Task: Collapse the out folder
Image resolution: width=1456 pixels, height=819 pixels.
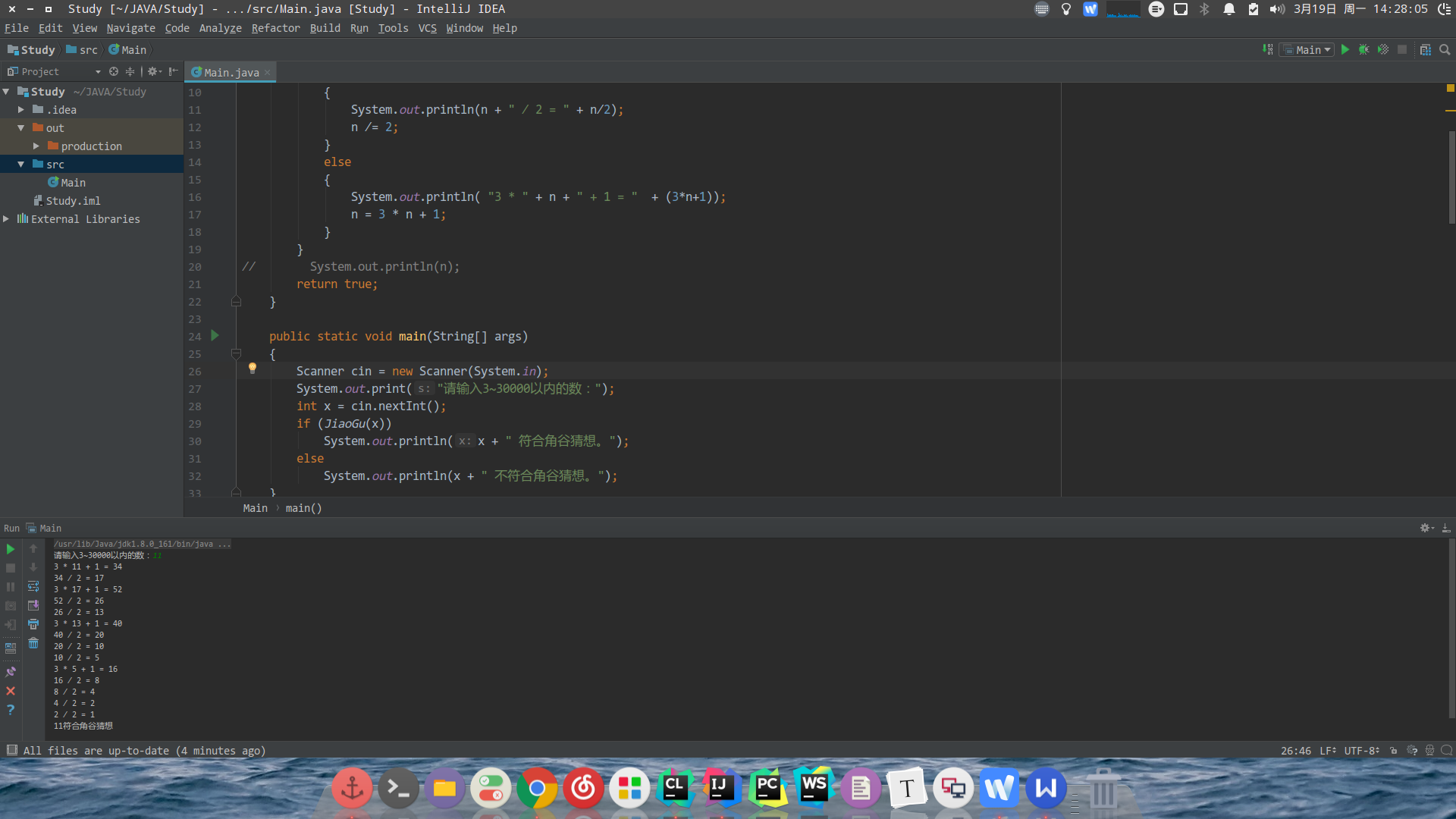Action: click(21, 128)
